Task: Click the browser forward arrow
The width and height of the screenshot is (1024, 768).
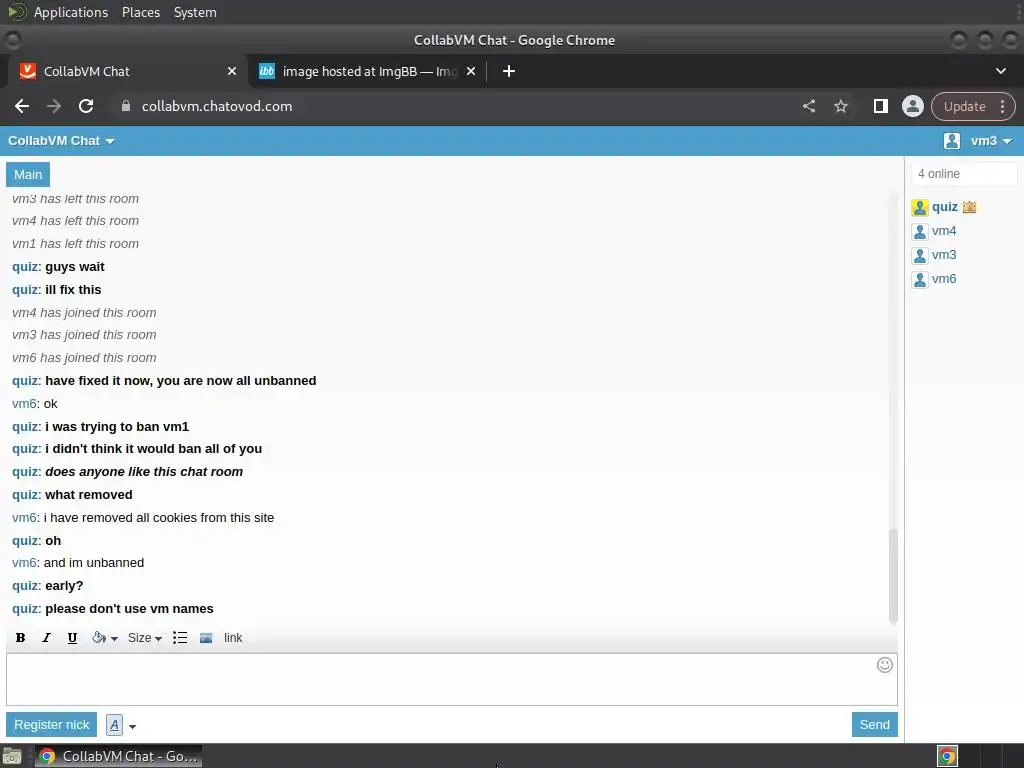Action: [x=54, y=106]
